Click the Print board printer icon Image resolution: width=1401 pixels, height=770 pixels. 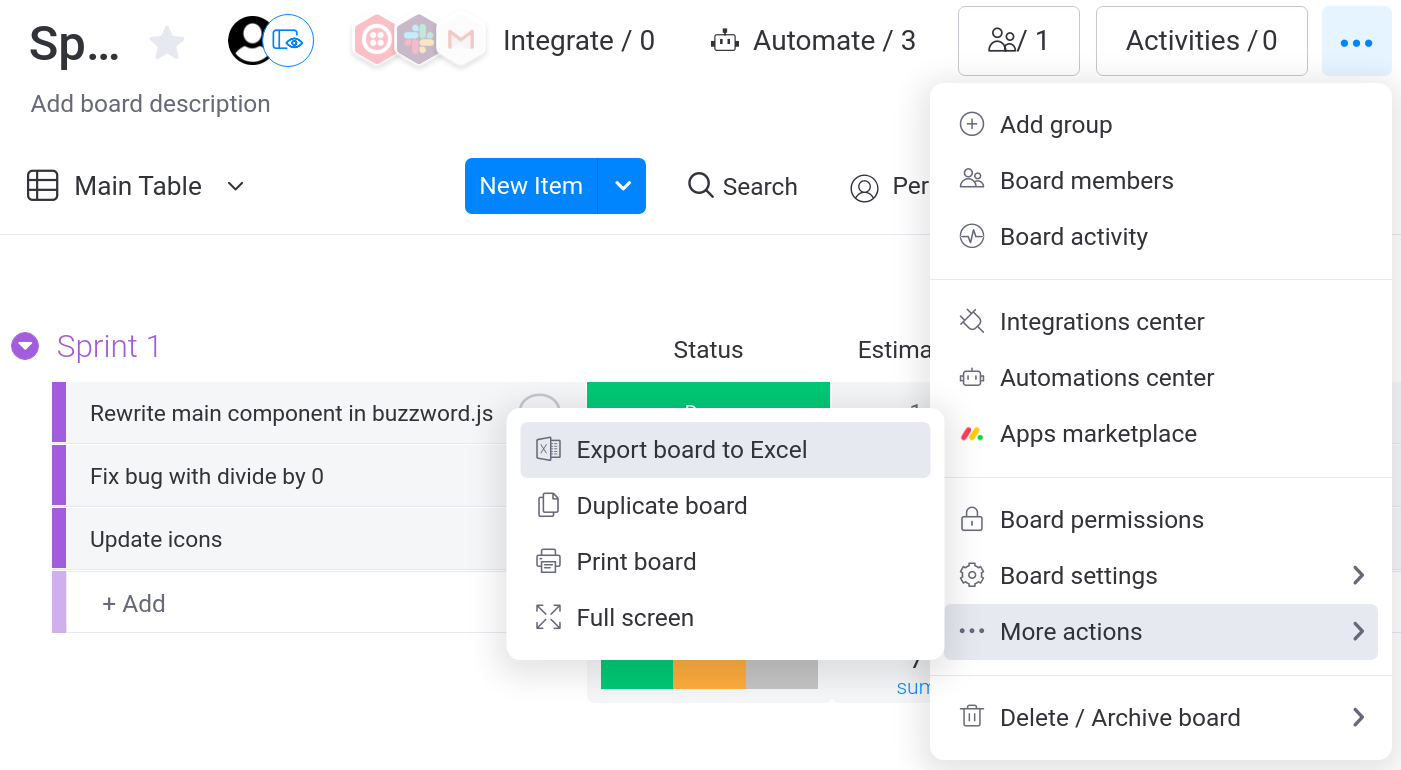pyautogui.click(x=548, y=561)
